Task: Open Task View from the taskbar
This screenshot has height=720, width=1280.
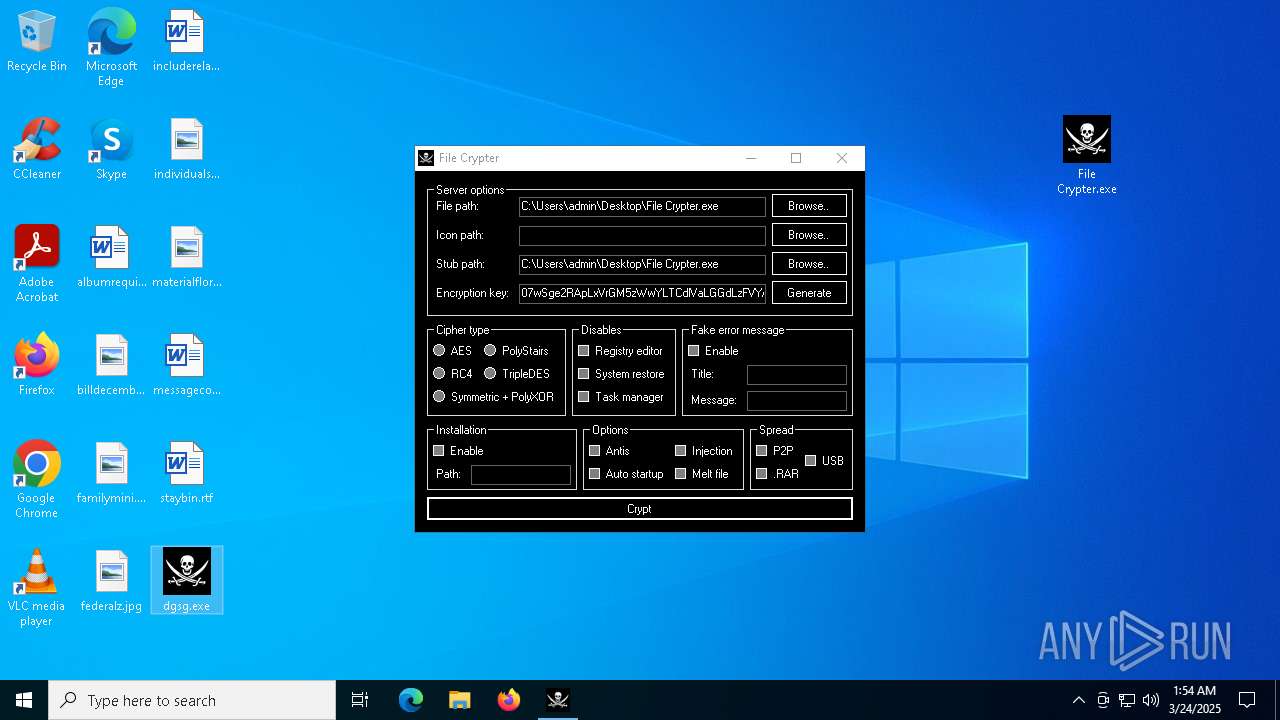Action: pos(360,700)
